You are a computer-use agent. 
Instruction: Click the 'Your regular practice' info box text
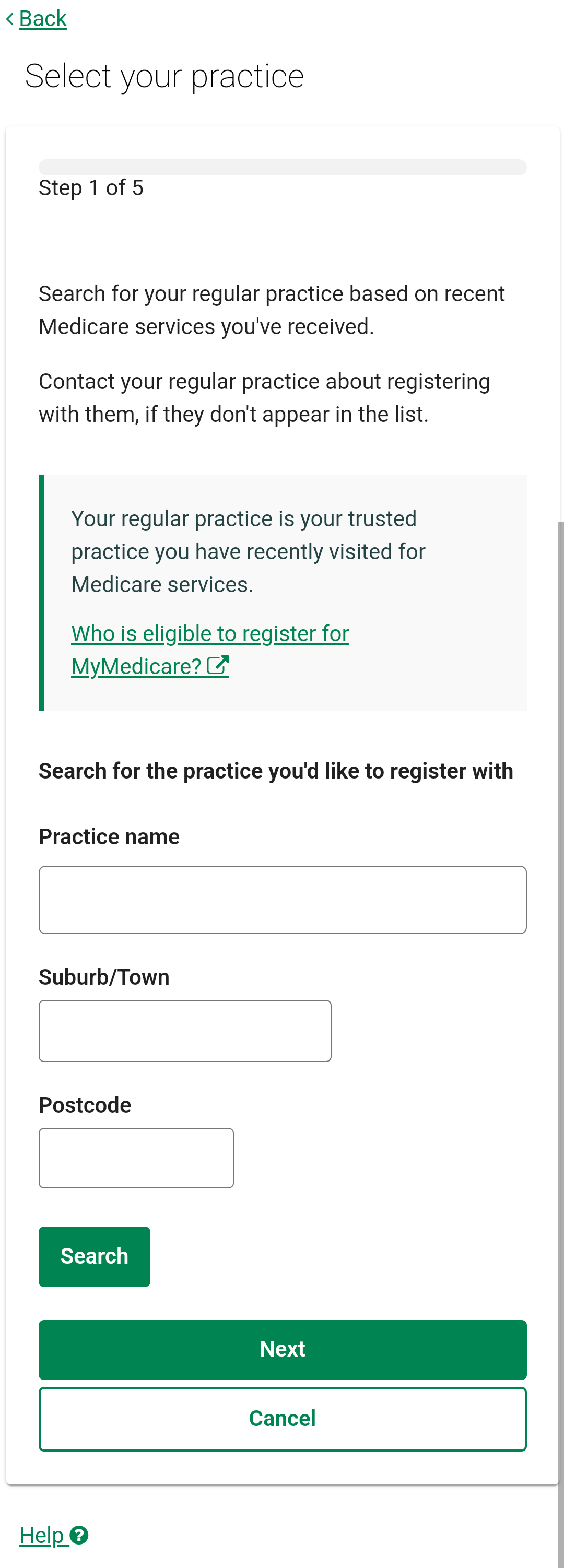click(x=249, y=551)
